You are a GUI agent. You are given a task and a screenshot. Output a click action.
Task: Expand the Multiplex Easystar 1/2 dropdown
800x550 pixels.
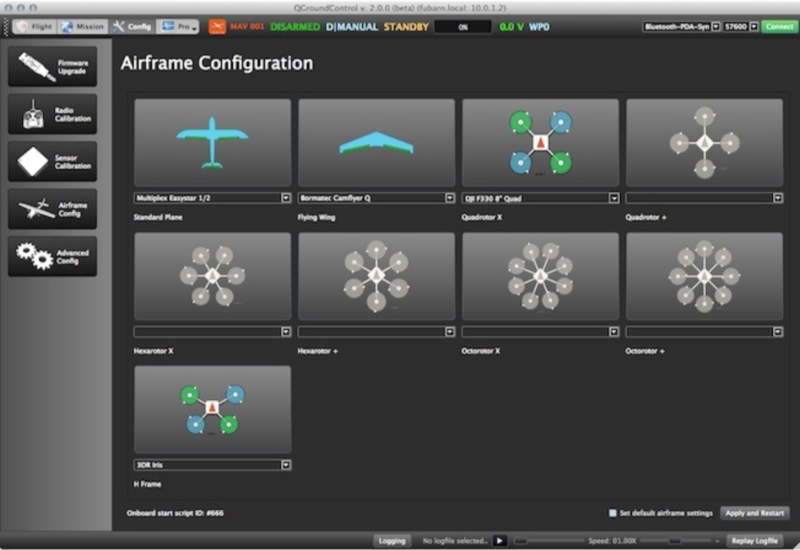coord(212,198)
